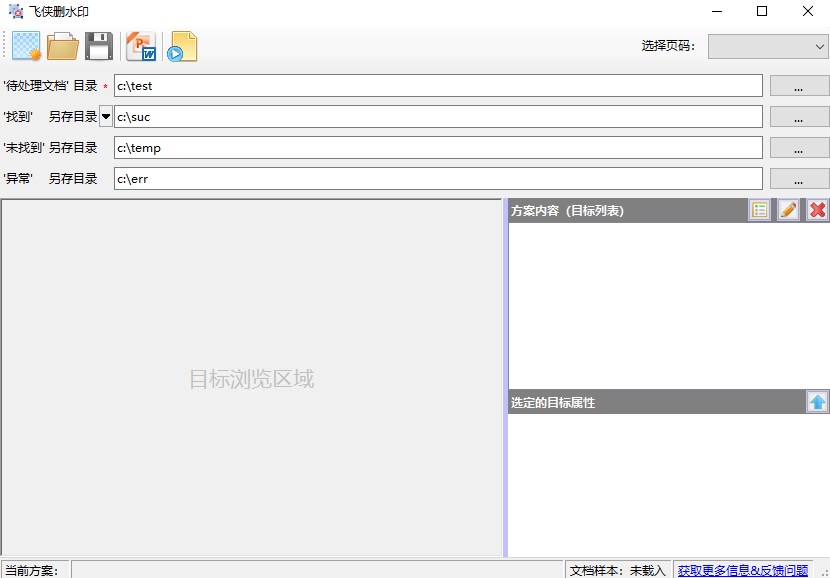Delete target with the red X icon

click(817, 210)
